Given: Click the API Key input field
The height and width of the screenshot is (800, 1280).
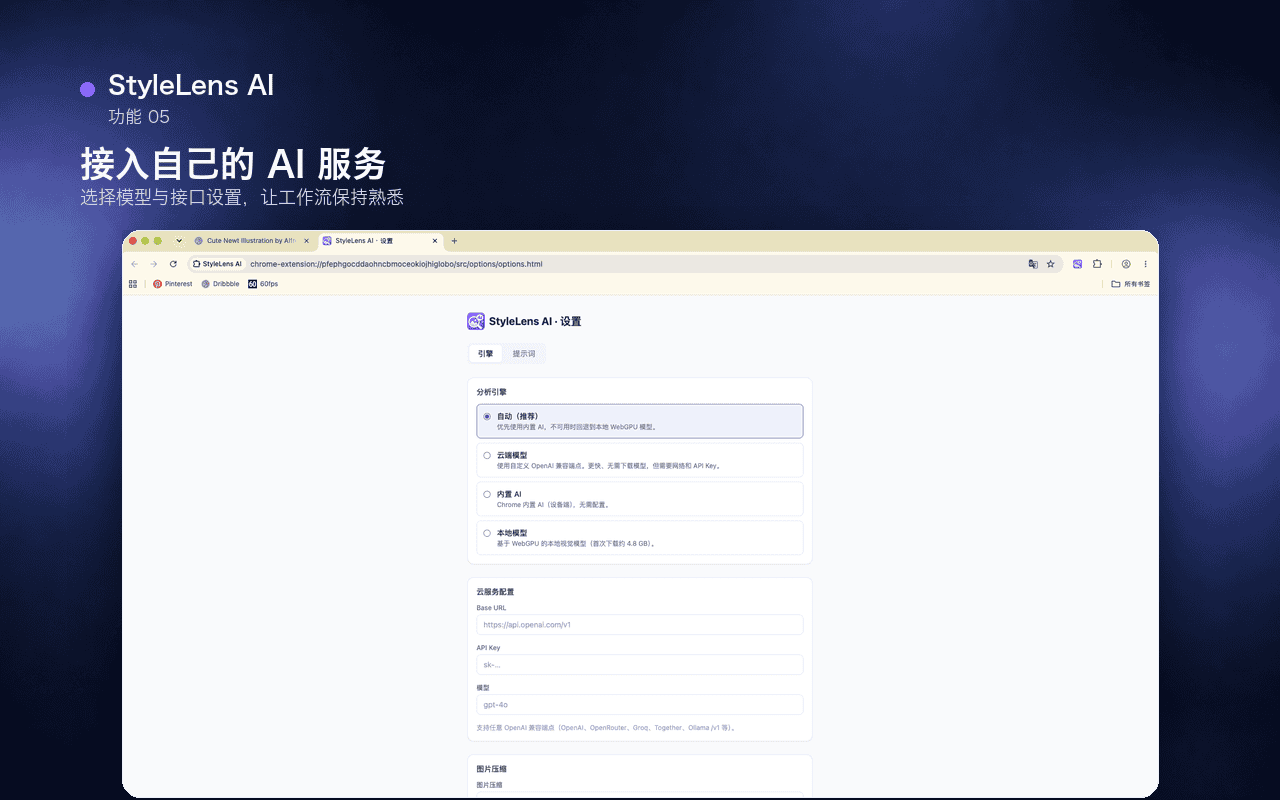Looking at the screenshot, I should click(640, 665).
